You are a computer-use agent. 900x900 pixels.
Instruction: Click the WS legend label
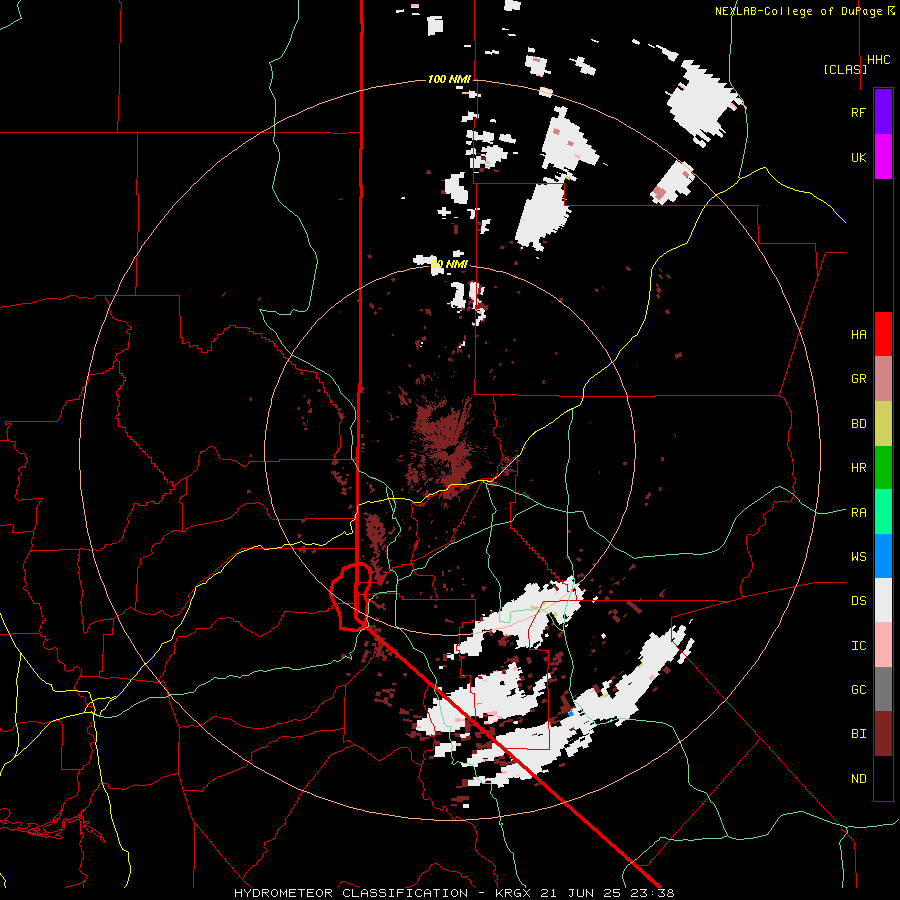(858, 556)
